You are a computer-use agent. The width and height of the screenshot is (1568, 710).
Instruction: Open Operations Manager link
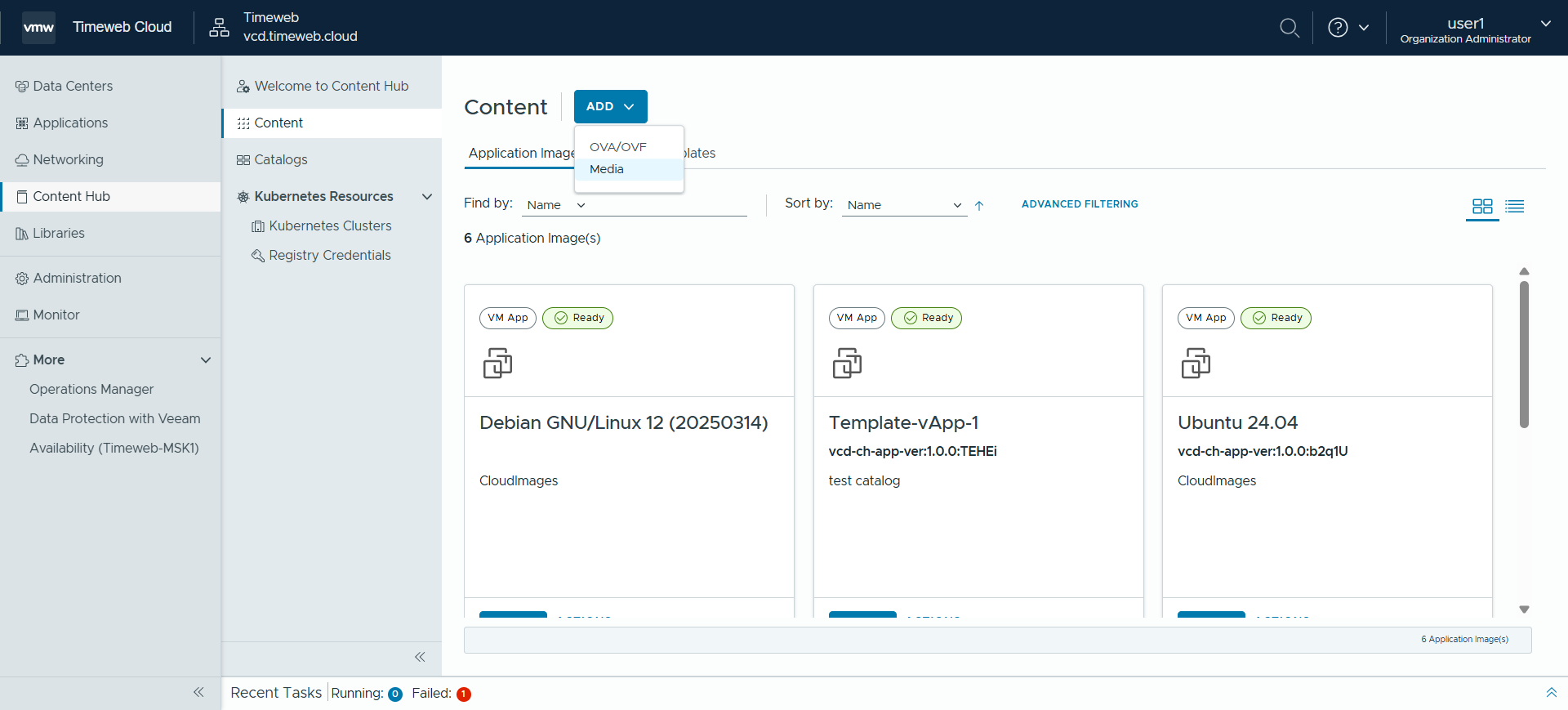pyautogui.click(x=91, y=390)
